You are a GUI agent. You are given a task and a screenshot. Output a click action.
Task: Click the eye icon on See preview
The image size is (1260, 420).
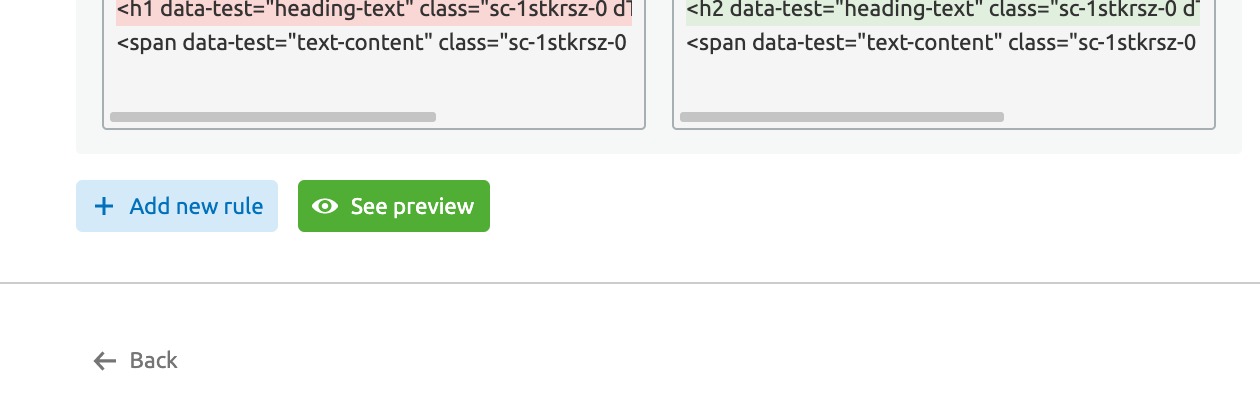[x=325, y=206]
